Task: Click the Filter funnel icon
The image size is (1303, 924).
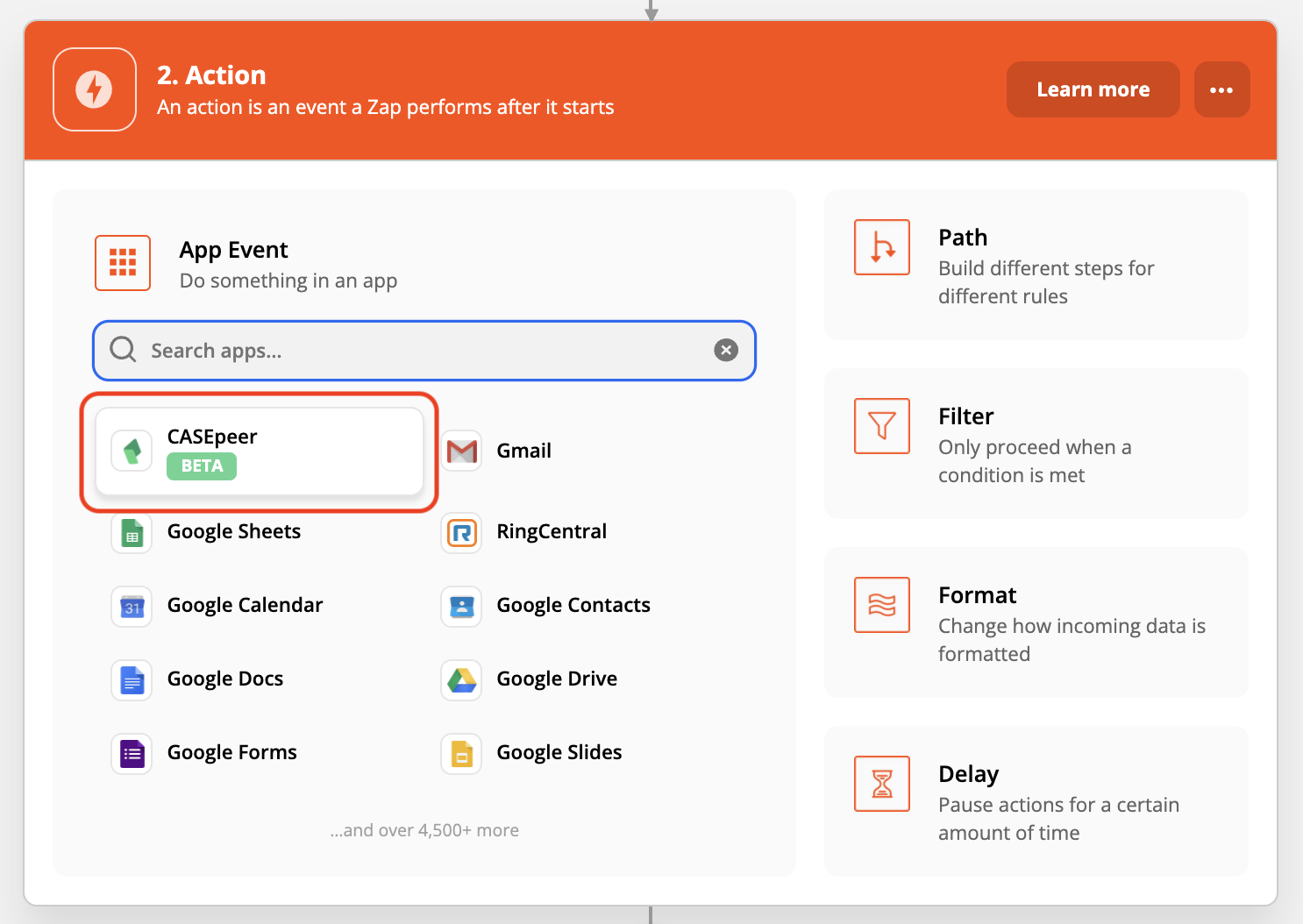Action: point(882,426)
